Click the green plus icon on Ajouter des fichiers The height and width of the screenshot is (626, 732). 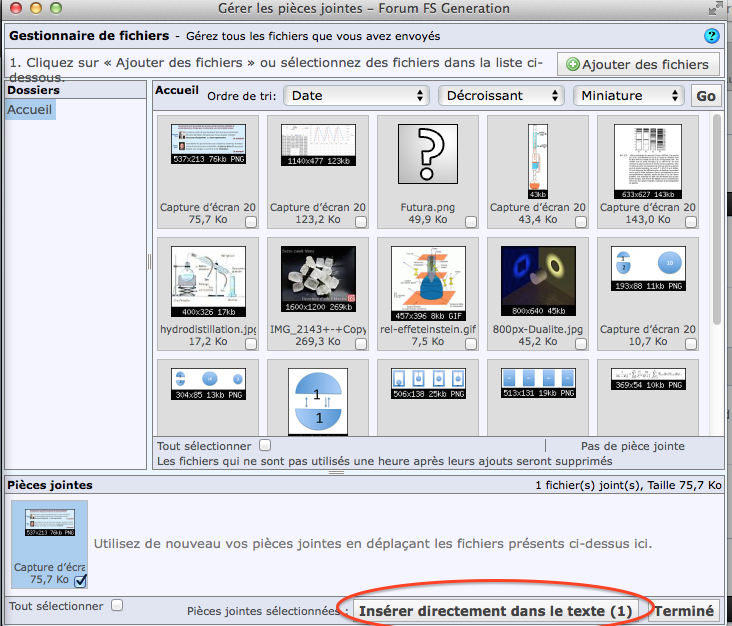[573, 64]
